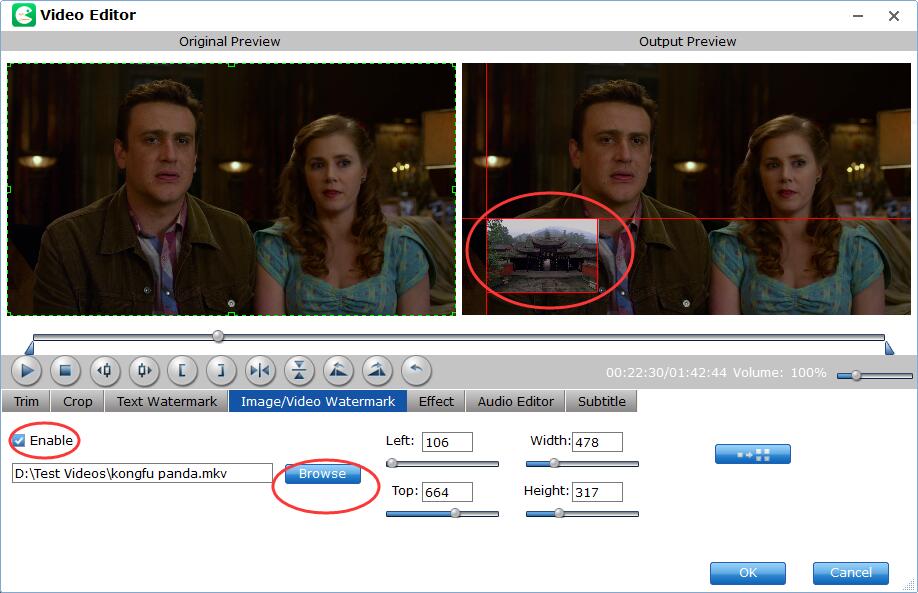The image size is (918, 593).
Task: Click the Left position slider
Action: point(443,464)
